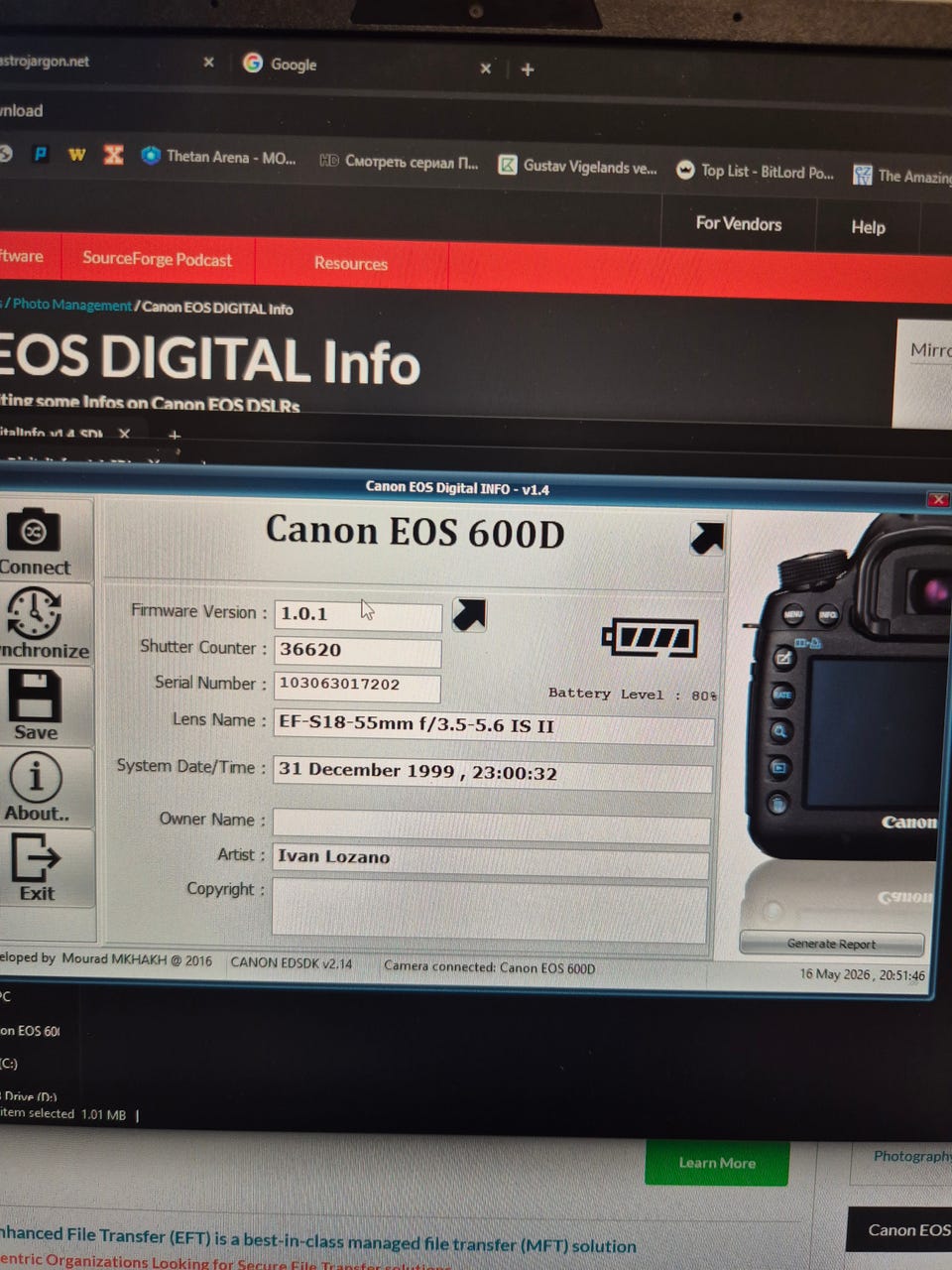The width and height of the screenshot is (952, 1270).
Task: Click 'Mourad MKHAKH @ 2016' developer text
Action: tap(137, 959)
